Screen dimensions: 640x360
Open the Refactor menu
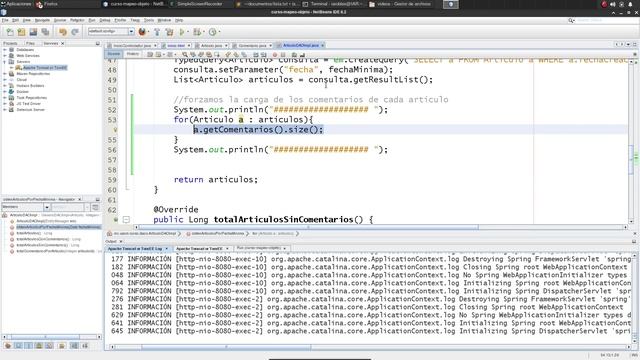pyautogui.click(x=77, y=20)
